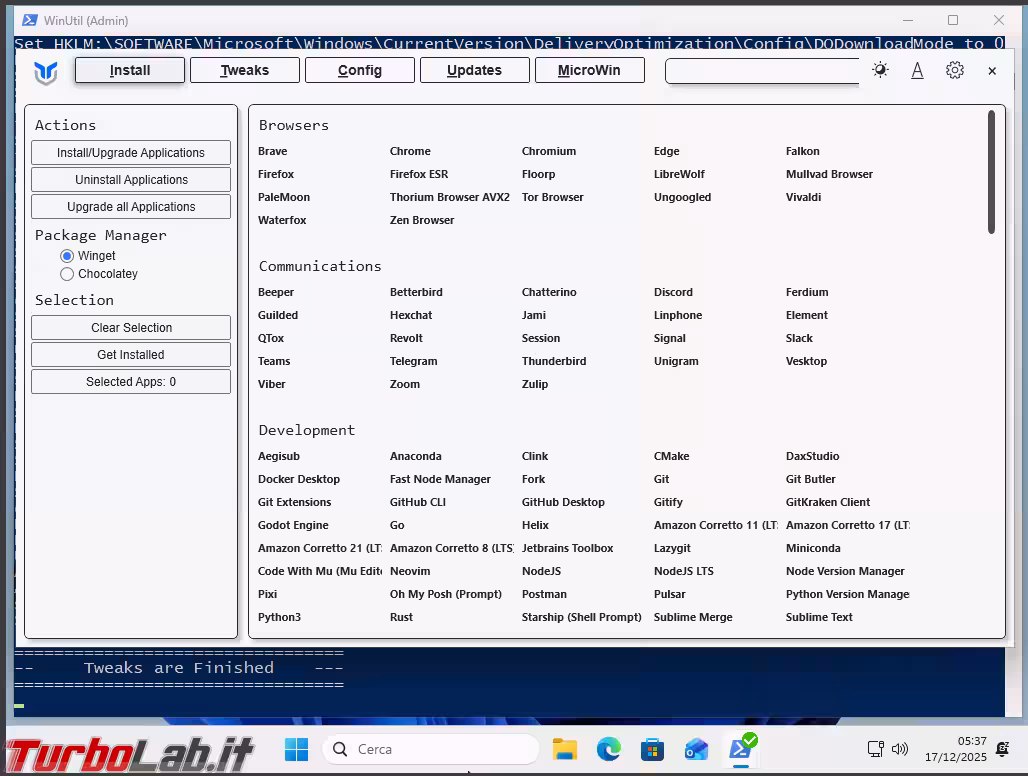Collapse the Development category header
The width and height of the screenshot is (1028, 776).
click(307, 430)
